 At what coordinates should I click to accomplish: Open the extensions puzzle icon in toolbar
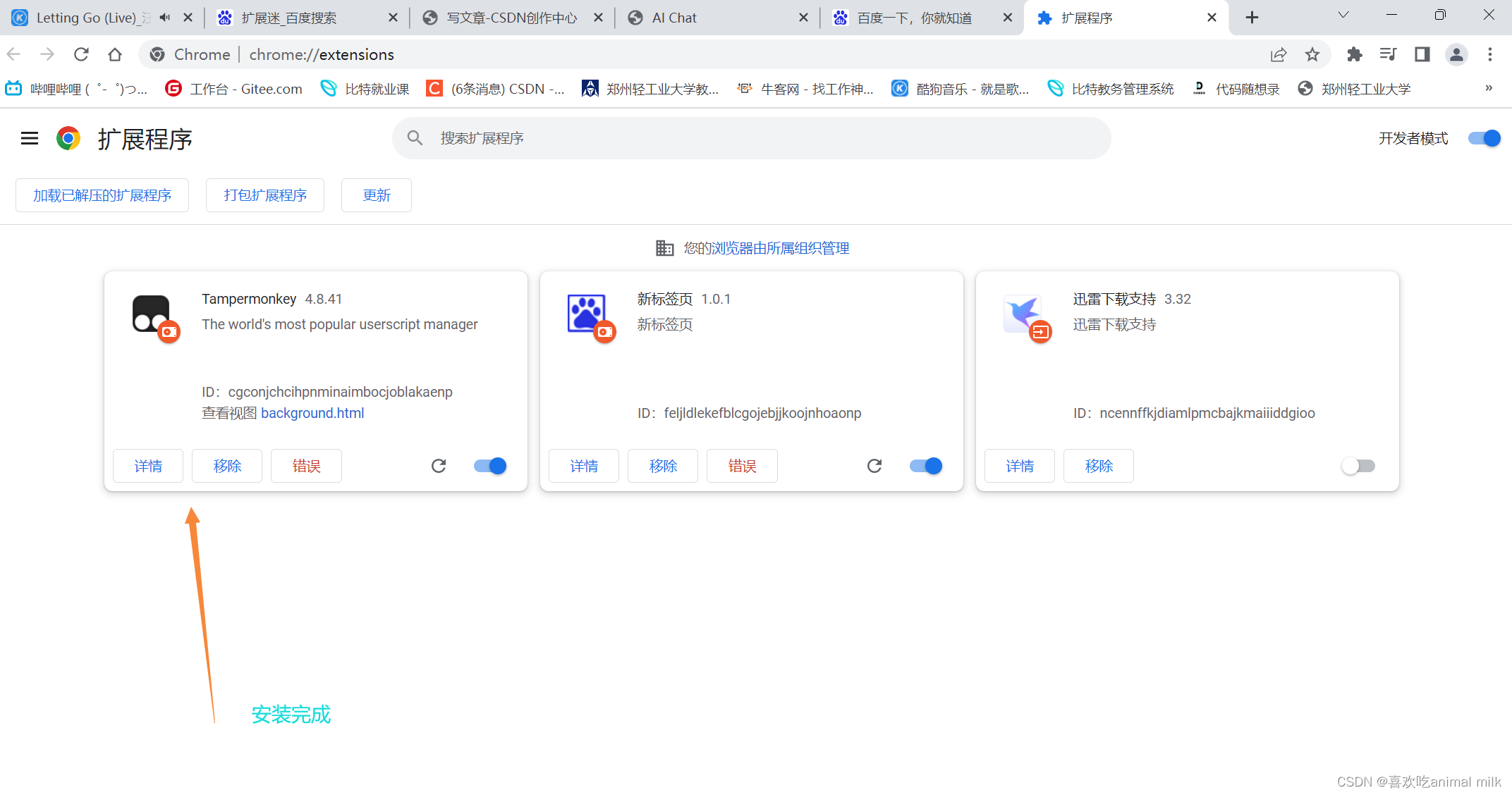[x=1354, y=54]
